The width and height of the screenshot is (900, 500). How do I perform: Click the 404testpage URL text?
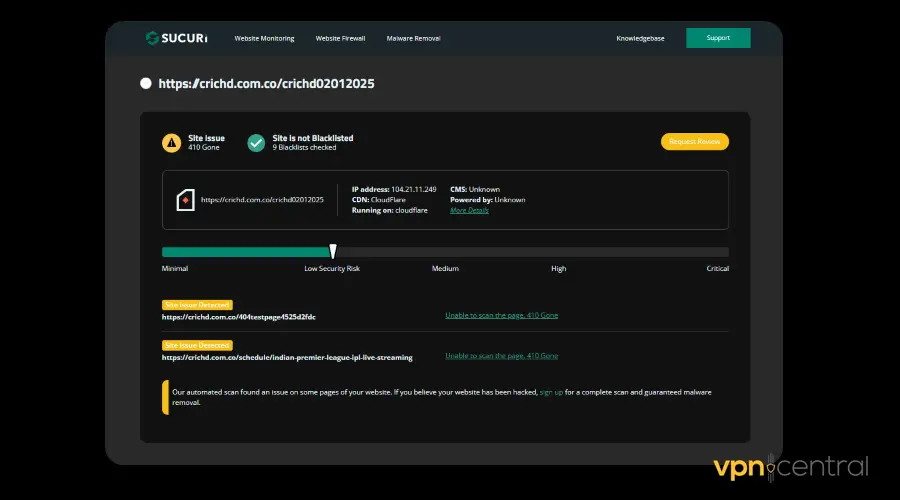239,317
